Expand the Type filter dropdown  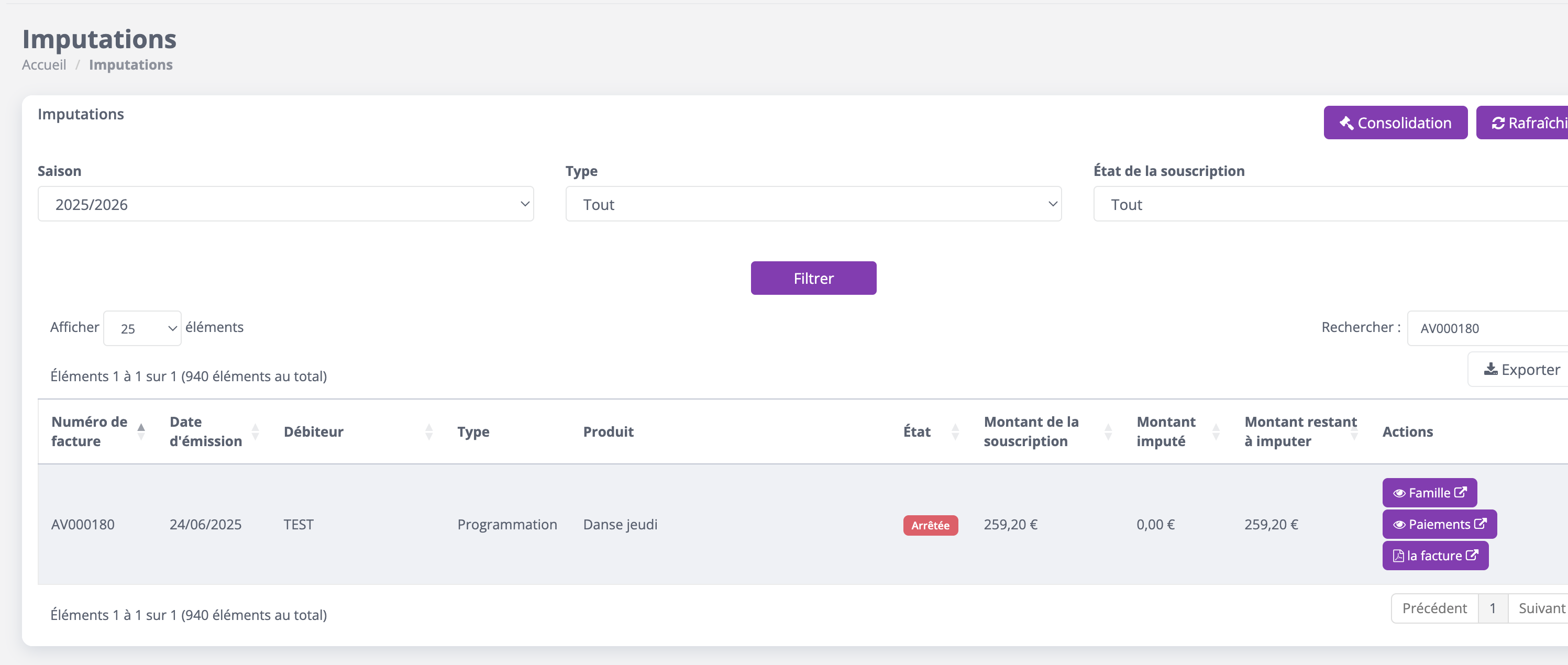[813, 204]
